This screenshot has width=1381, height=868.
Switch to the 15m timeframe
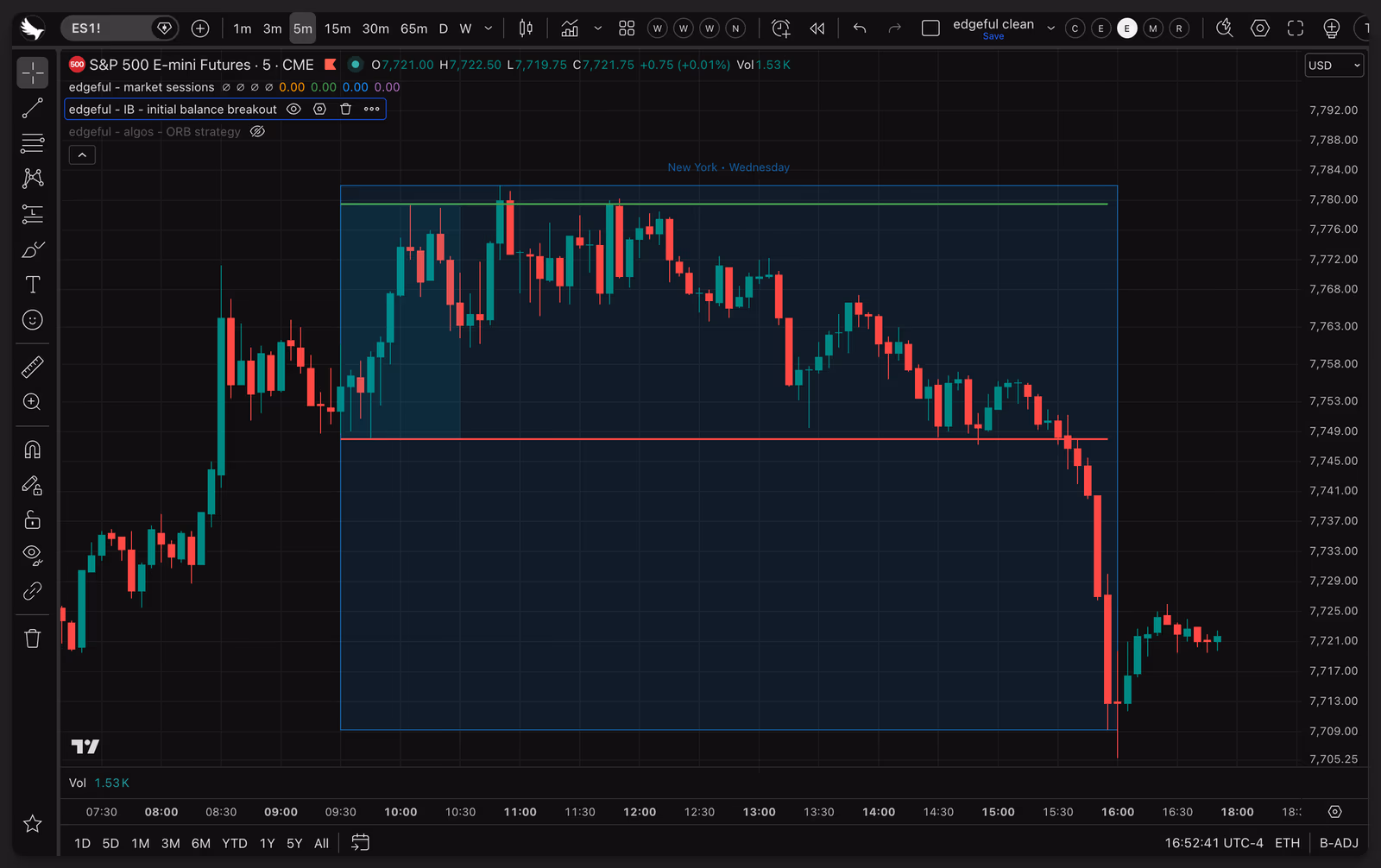[337, 28]
